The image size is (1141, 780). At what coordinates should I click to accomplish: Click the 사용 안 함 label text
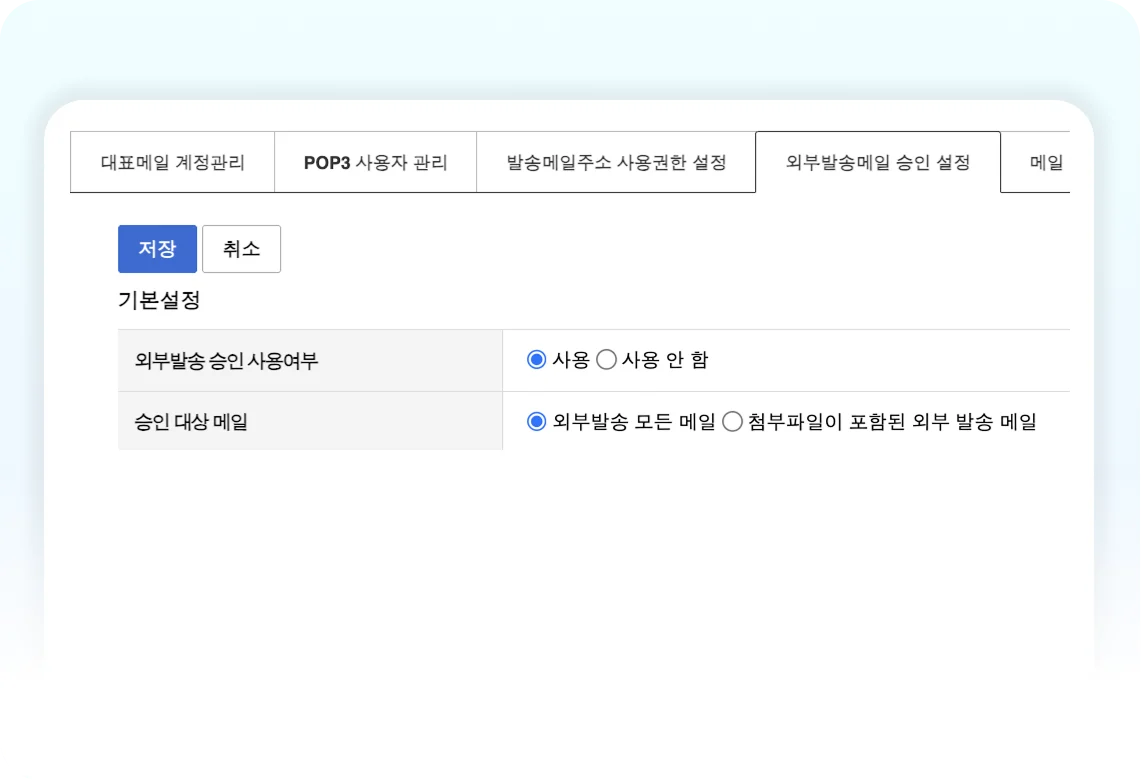point(665,360)
